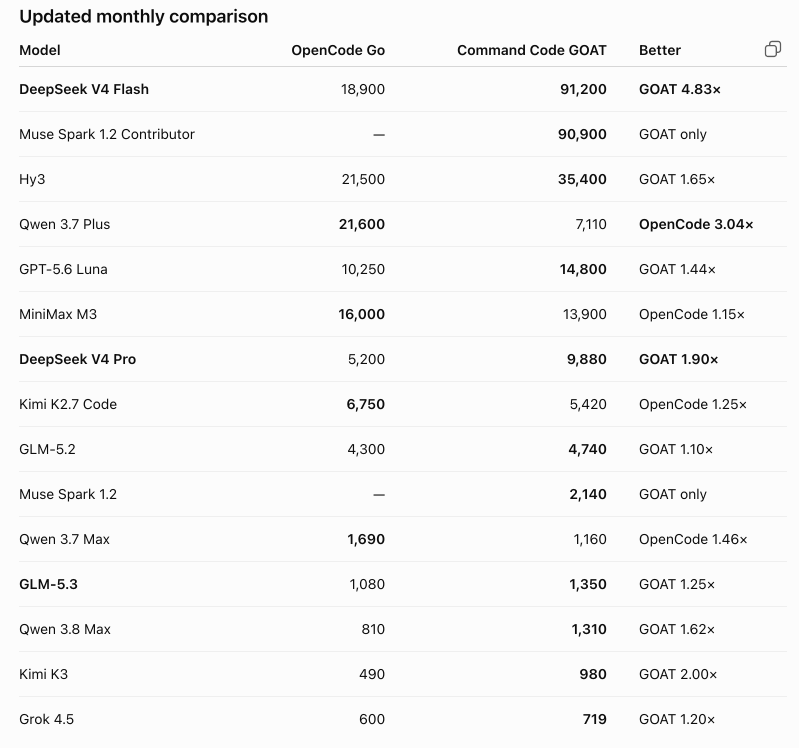The height and width of the screenshot is (748, 799).
Task: Click the MiniMax M3 model name
Action: [58, 314]
